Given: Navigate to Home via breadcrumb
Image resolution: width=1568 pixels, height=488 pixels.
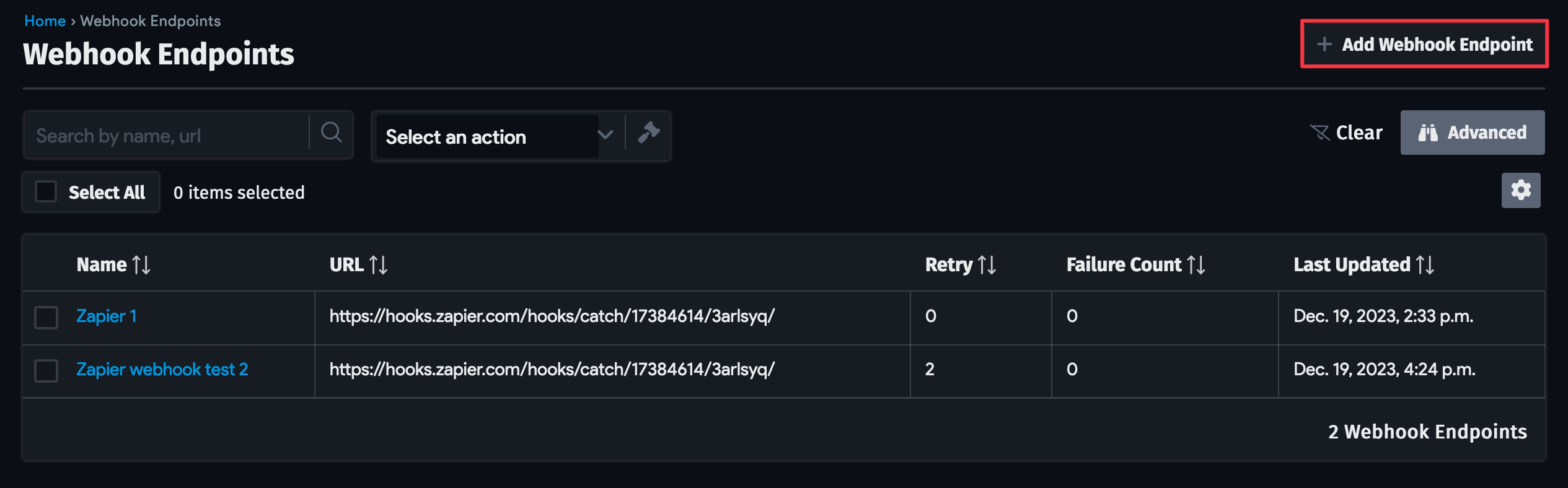Looking at the screenshot, I should tap(44, 20).
